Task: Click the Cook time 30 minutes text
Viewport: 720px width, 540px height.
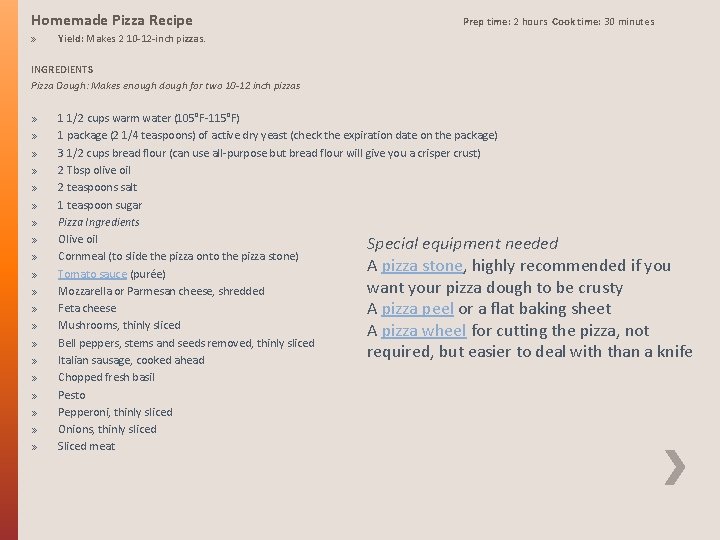Action: tap(603, 22)
